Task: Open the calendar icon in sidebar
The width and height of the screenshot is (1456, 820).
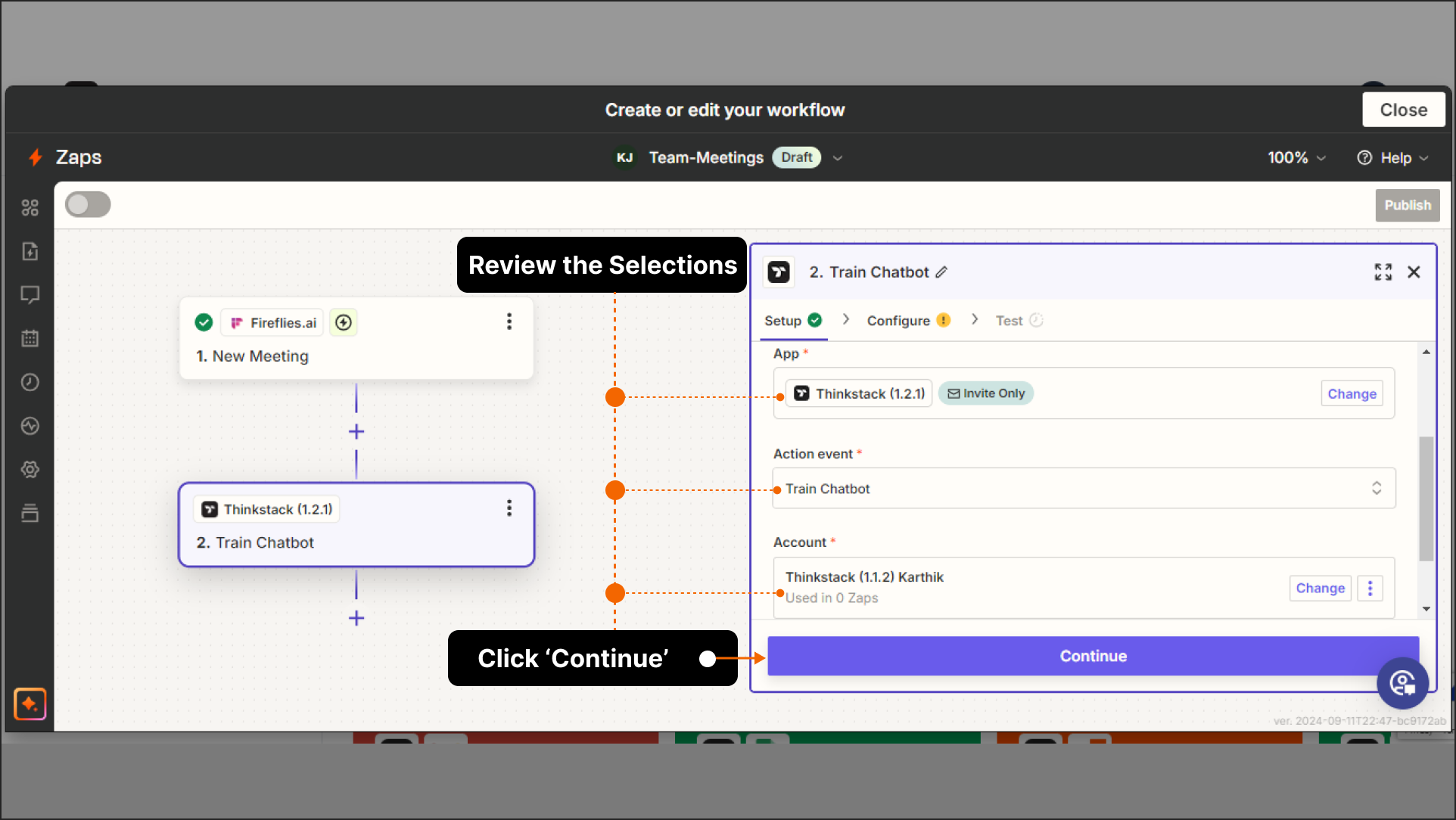Action: (x=30, y=338)
